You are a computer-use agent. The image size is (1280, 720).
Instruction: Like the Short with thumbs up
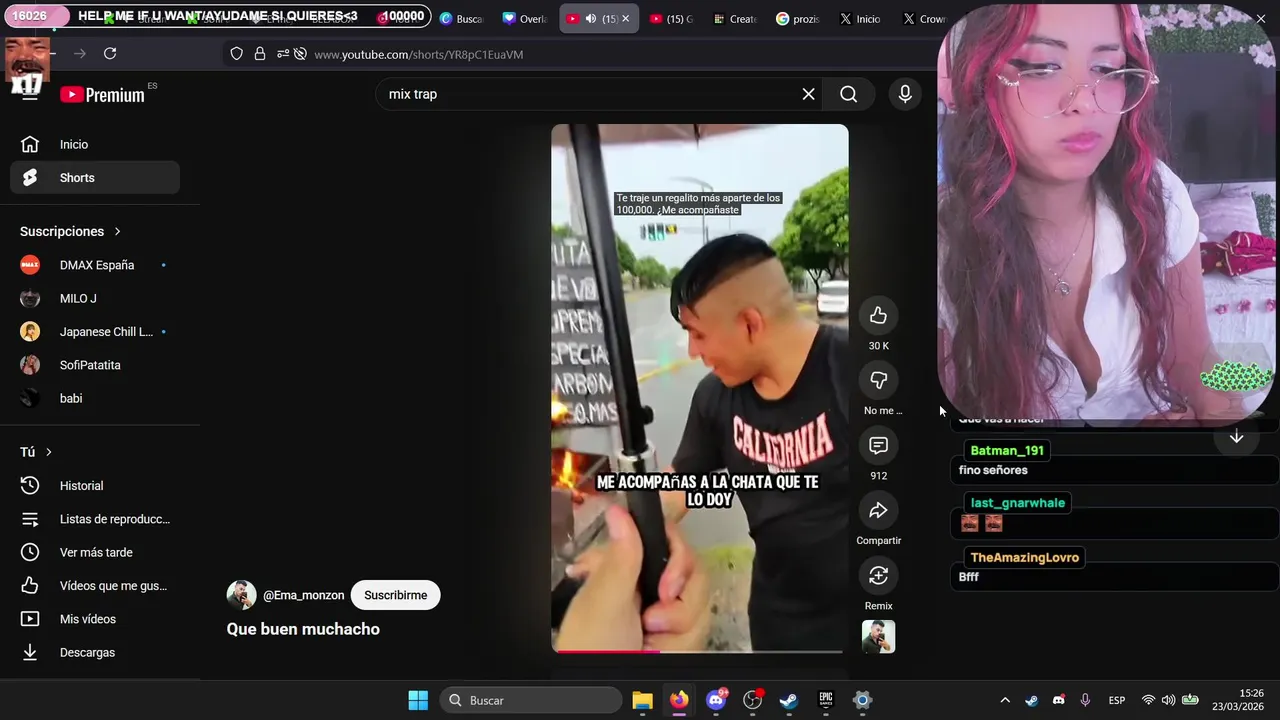click(x=878, y=316)
